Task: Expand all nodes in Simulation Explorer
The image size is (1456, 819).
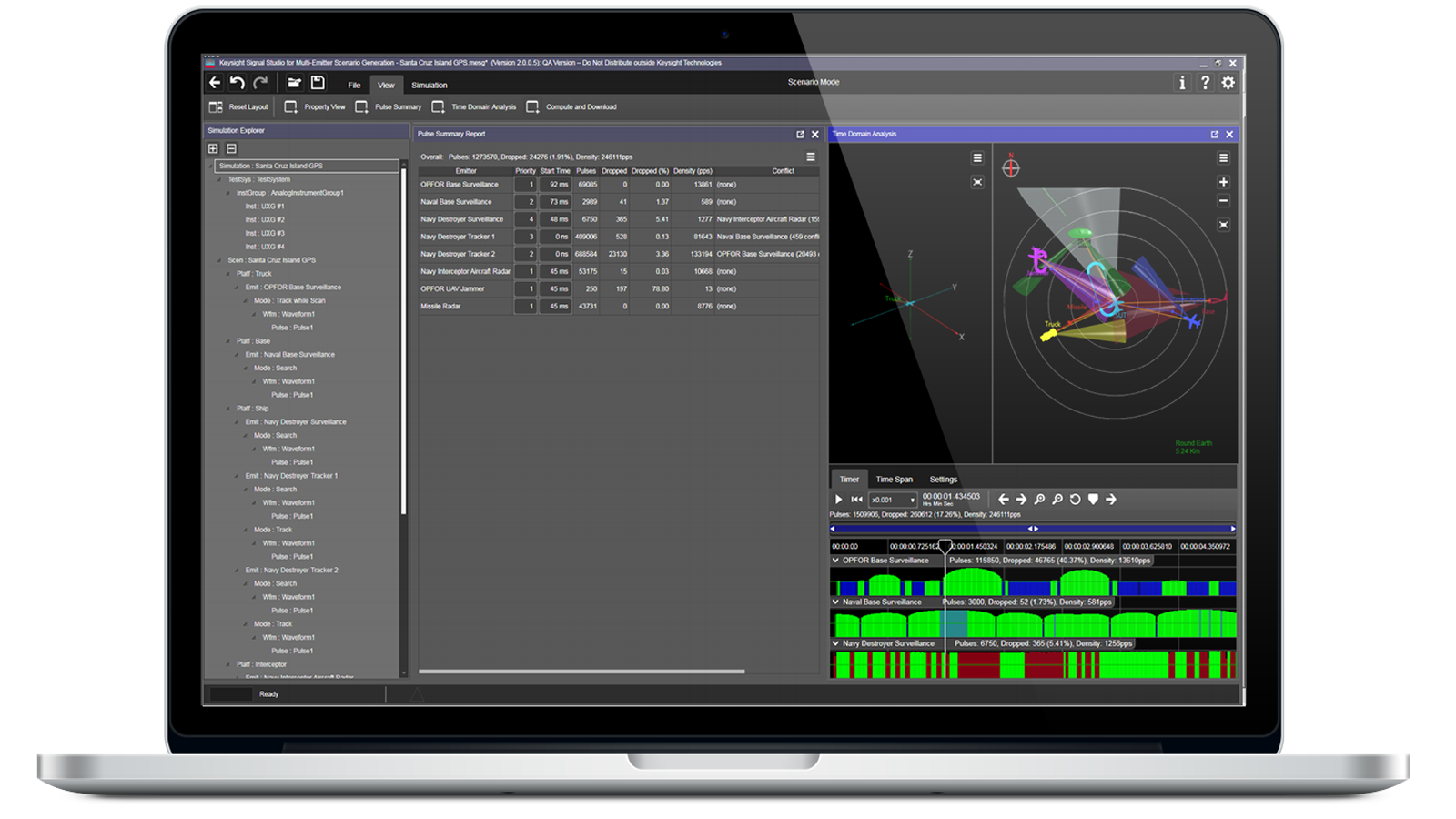Action: (x=213, y=148)
